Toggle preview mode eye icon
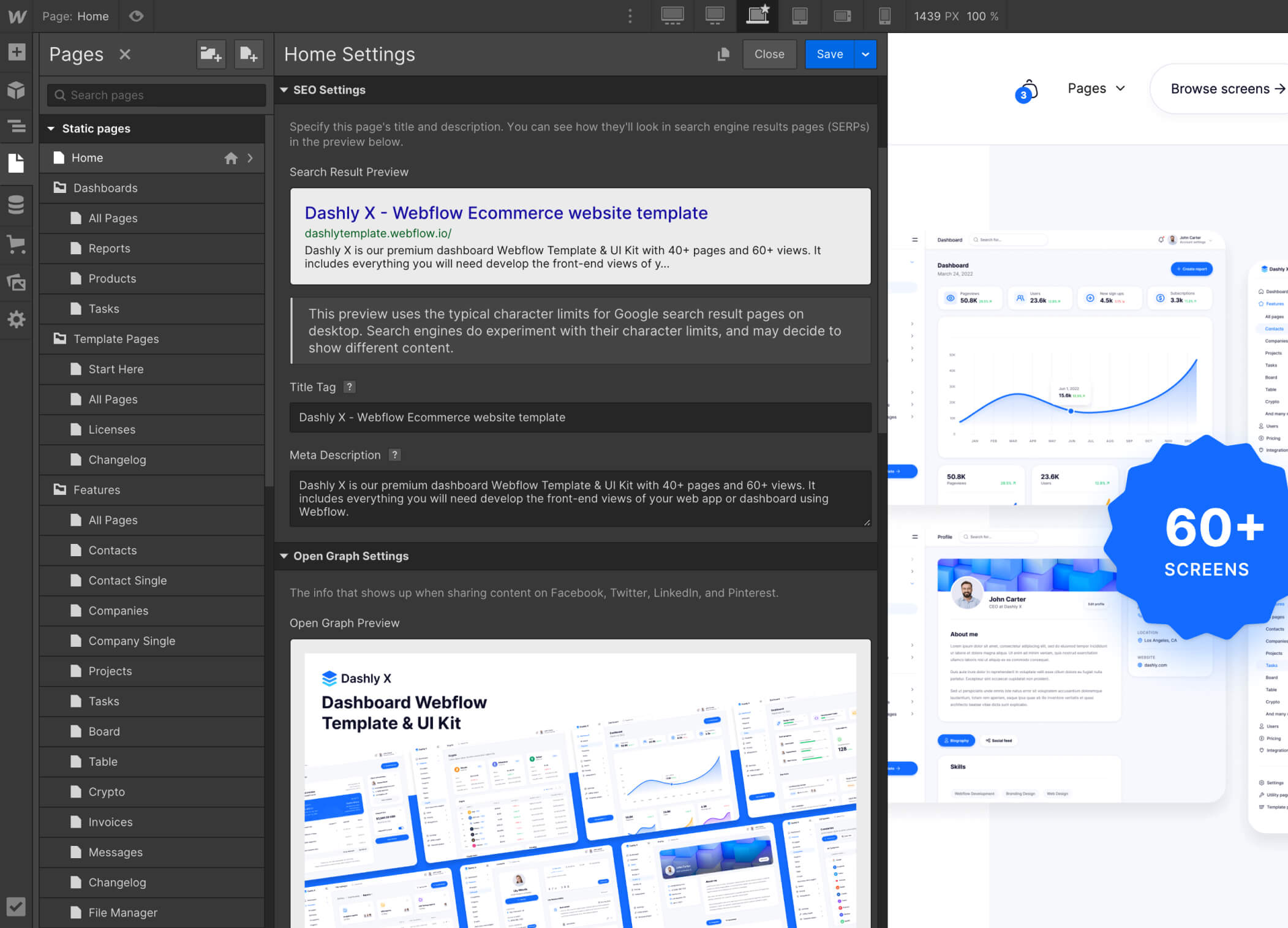 [136, 17]
